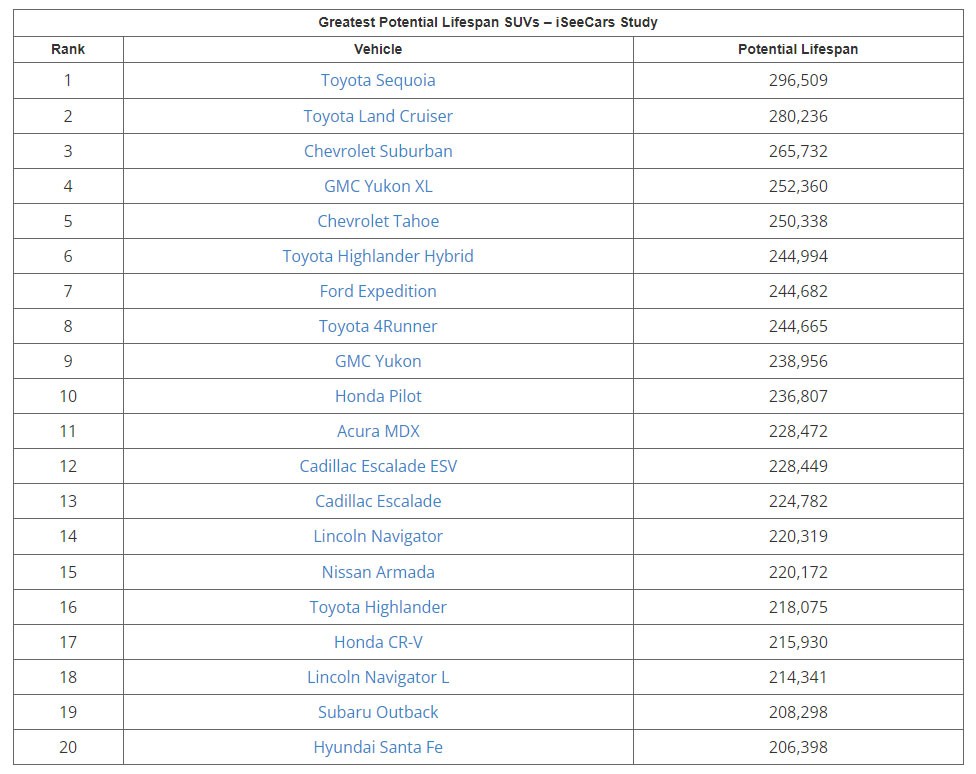The width and height of the screenshot is (976, 774).
Task: Open the Honda CR-V link
Action: tap(378, 642)
